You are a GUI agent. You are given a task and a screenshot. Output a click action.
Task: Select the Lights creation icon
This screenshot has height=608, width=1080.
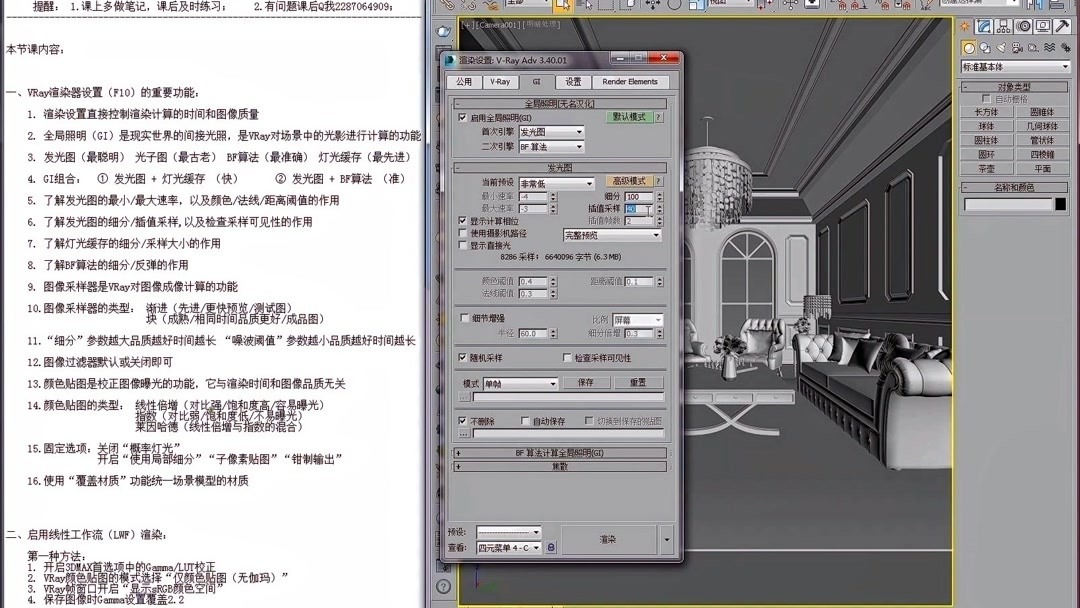click(x=1000, y=48)
